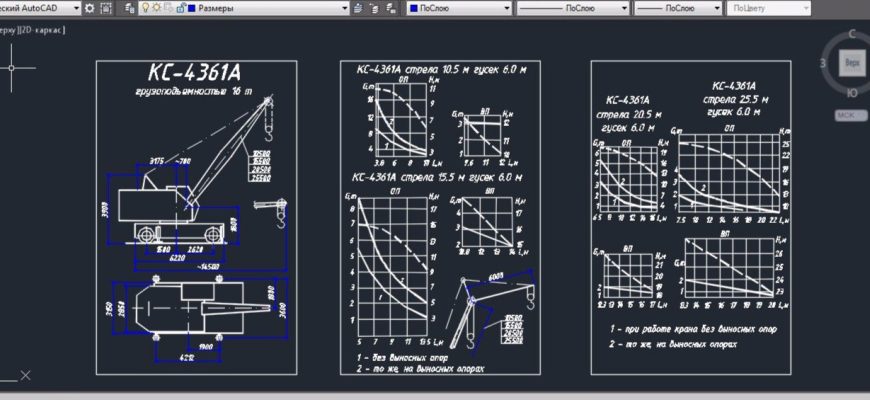870x400 pixels.
Task: Open the МСК coordinate system button
Action: [850, 115]
